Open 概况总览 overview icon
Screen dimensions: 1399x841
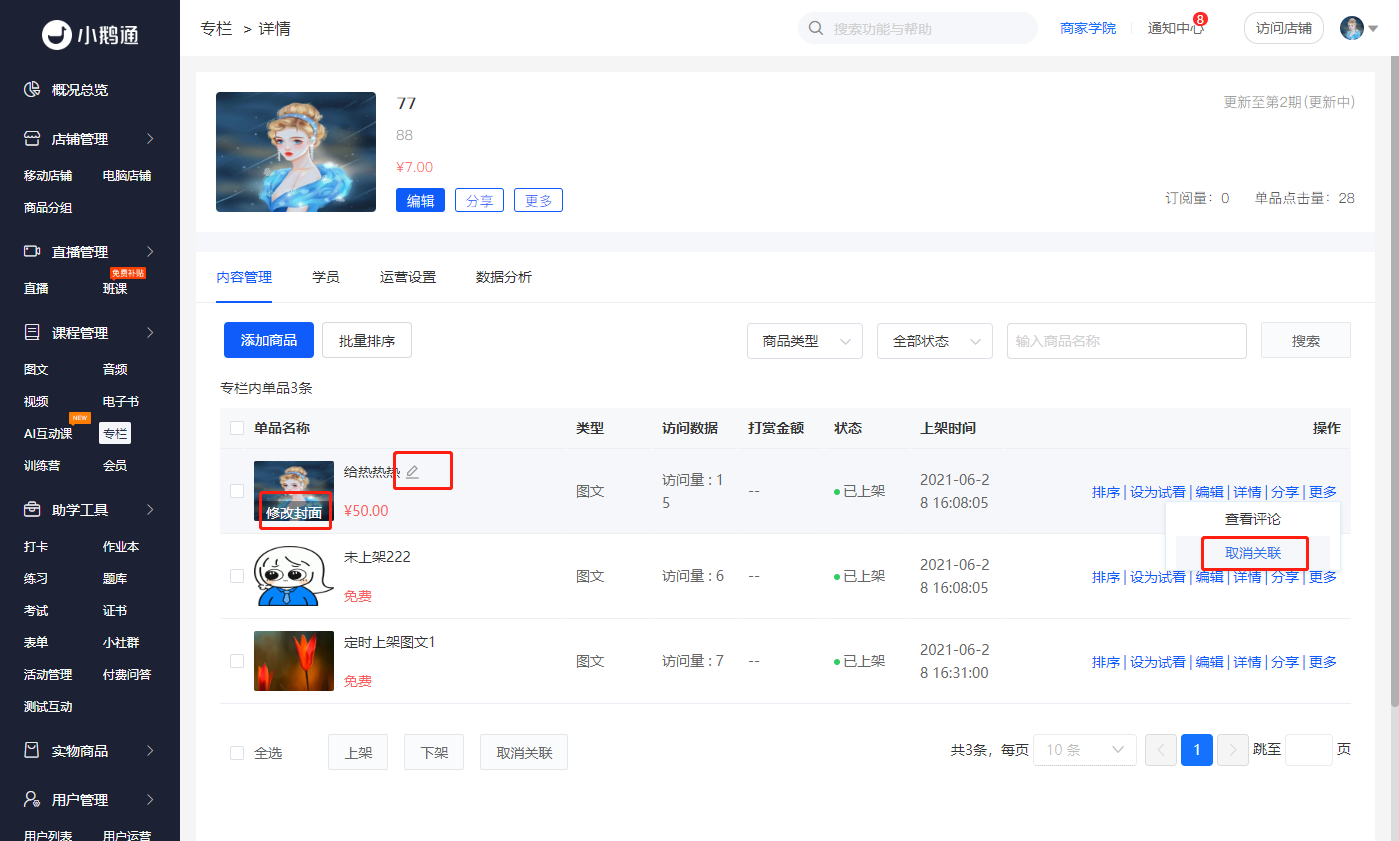[x=32, y=90]
